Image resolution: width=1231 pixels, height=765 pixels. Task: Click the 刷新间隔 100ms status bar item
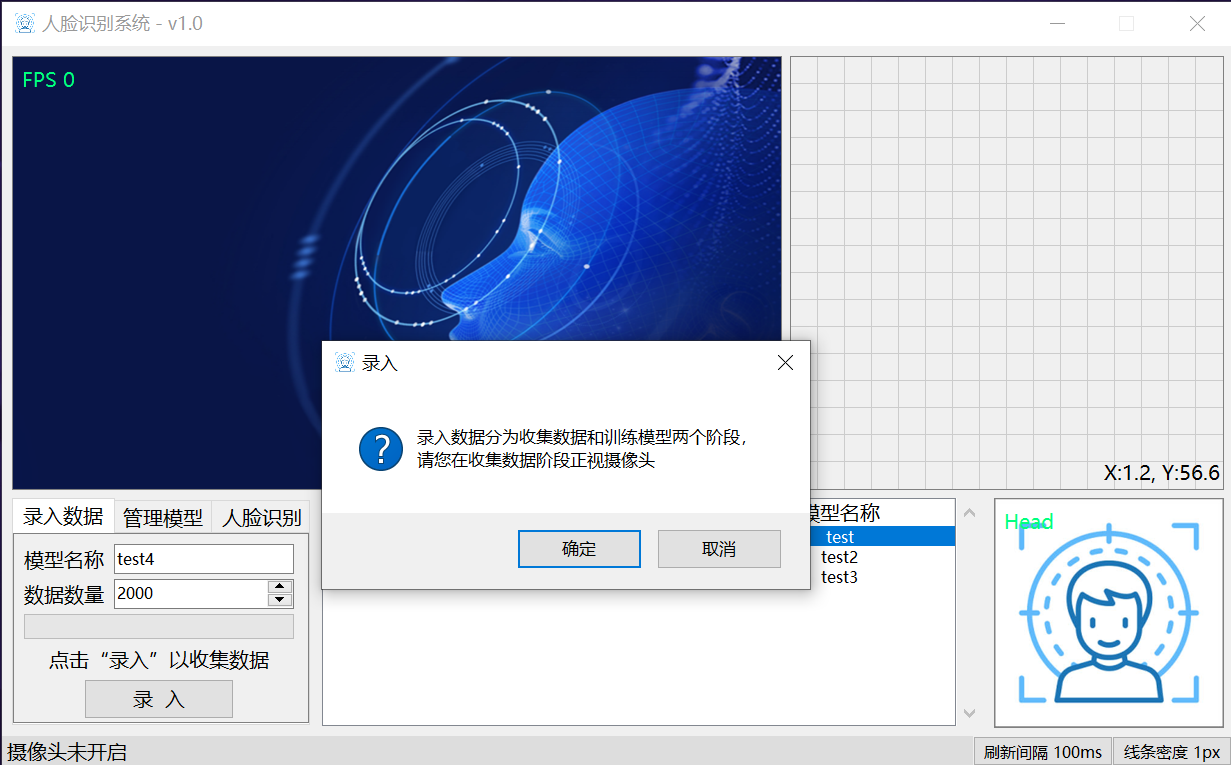tap(1043, 751)
